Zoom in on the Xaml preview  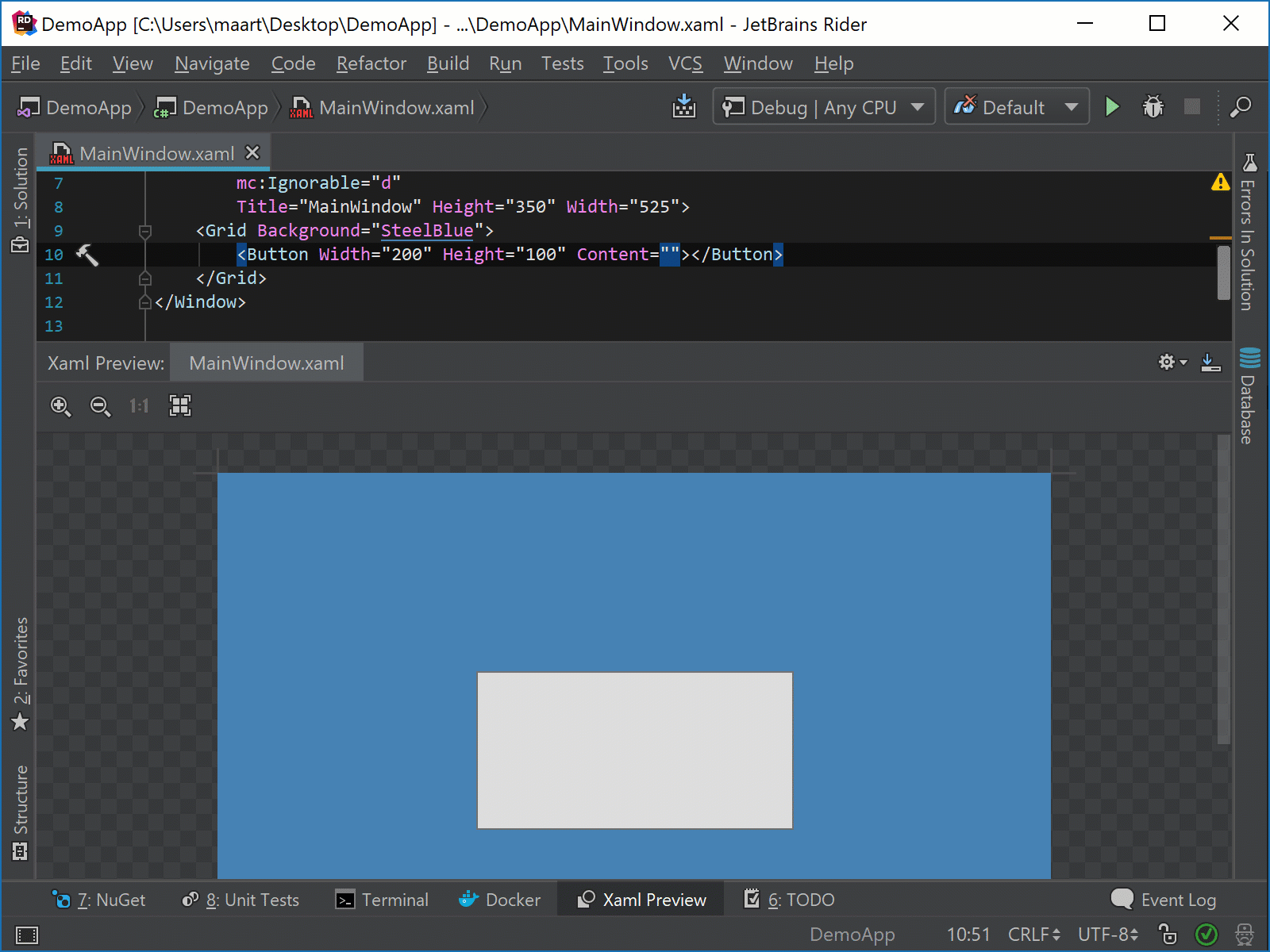[x=61, y=406]
